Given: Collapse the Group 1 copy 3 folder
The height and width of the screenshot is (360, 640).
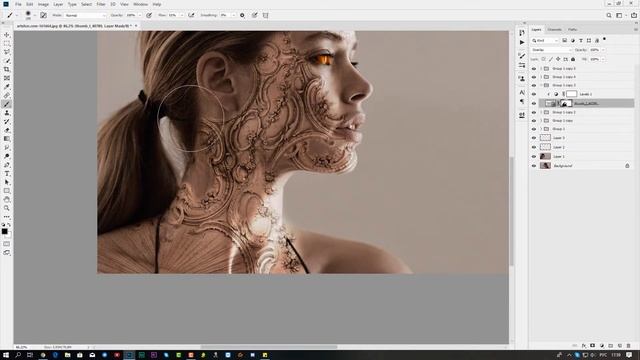Looking at the screenshot, I should tap(542, 85).
